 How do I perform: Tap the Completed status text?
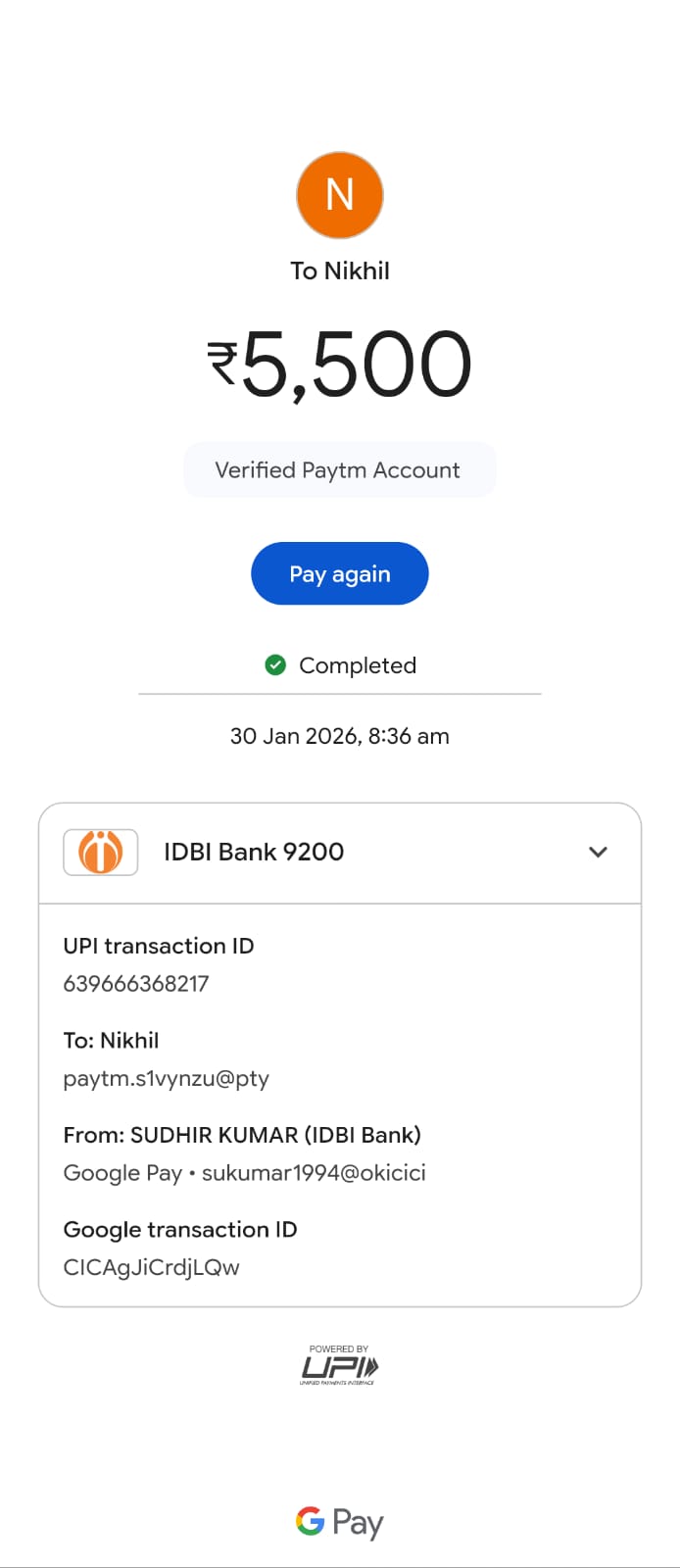click(x=358, y=665)
